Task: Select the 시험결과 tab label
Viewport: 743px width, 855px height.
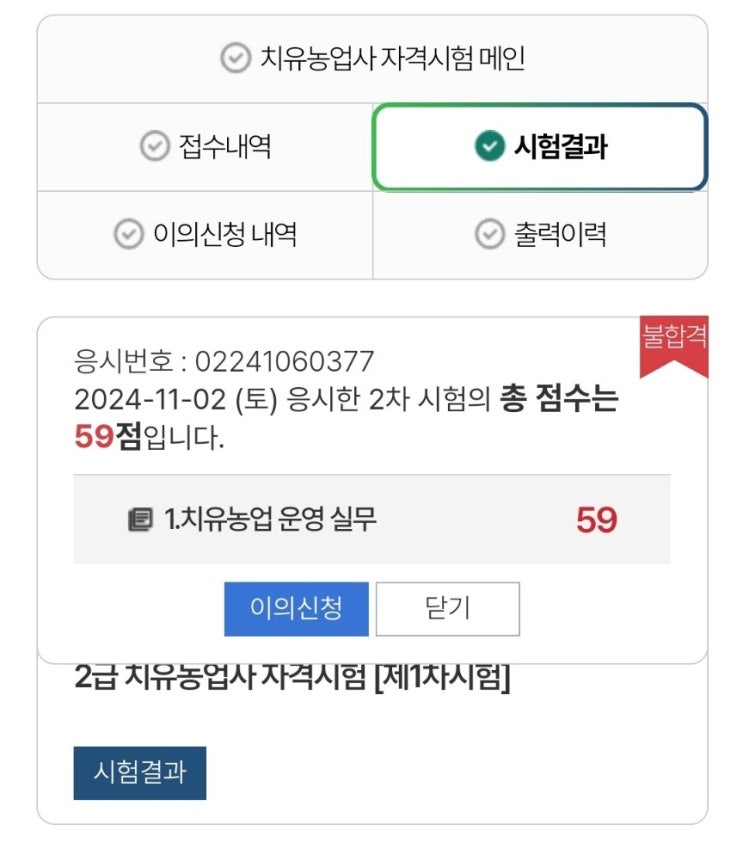Action: point(560,147)
